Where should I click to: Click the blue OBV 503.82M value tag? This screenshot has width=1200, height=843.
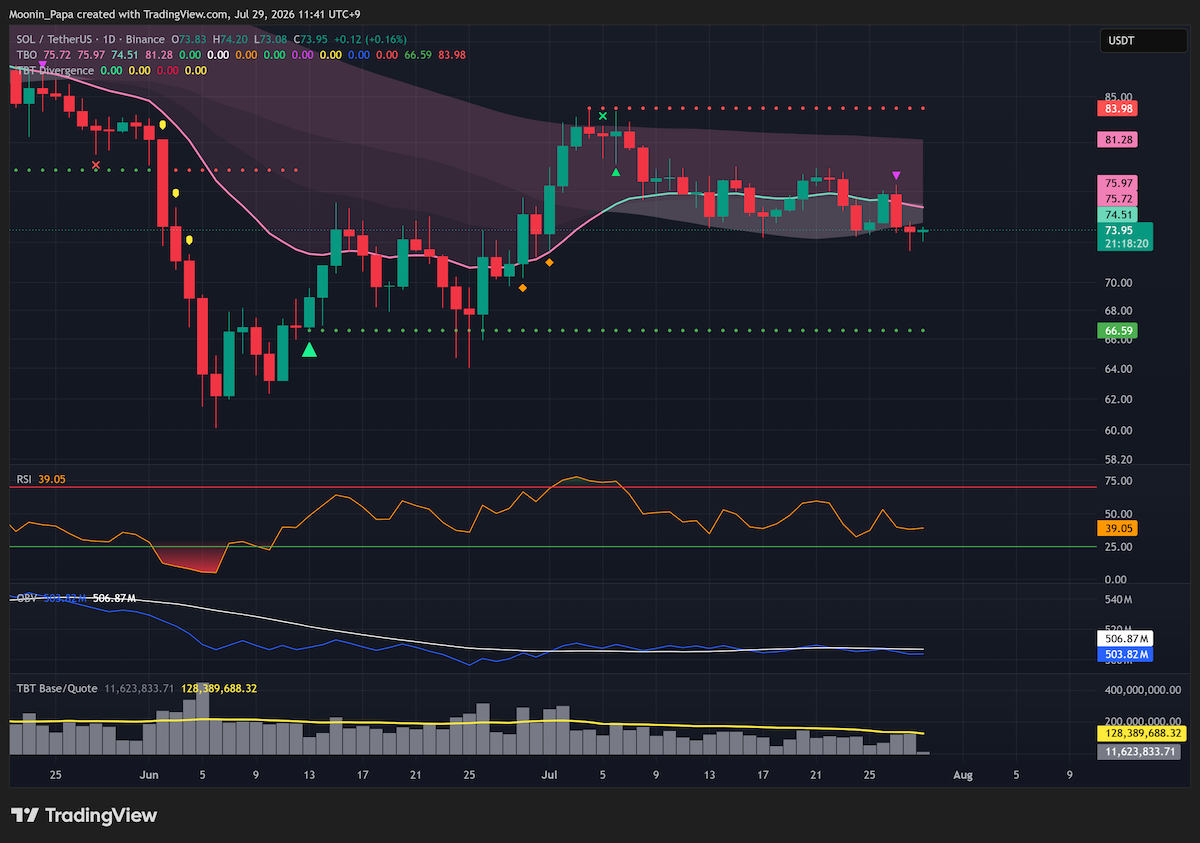(1125, 654)
